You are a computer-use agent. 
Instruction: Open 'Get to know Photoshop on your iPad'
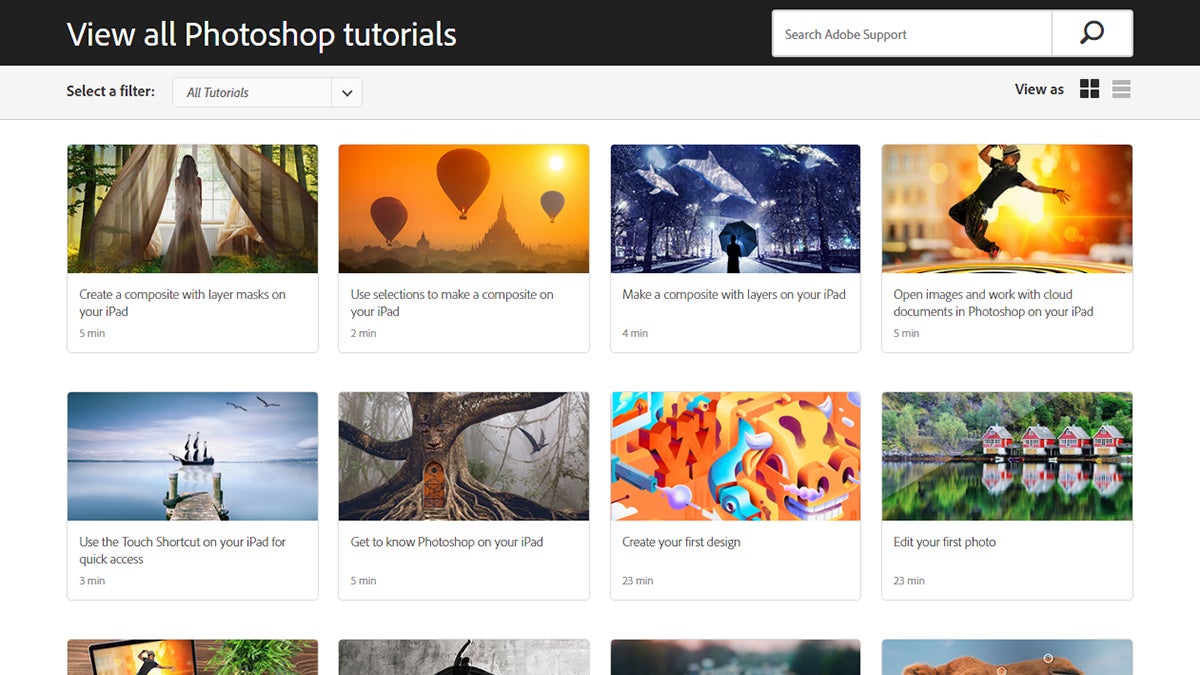tap(447, 542)
